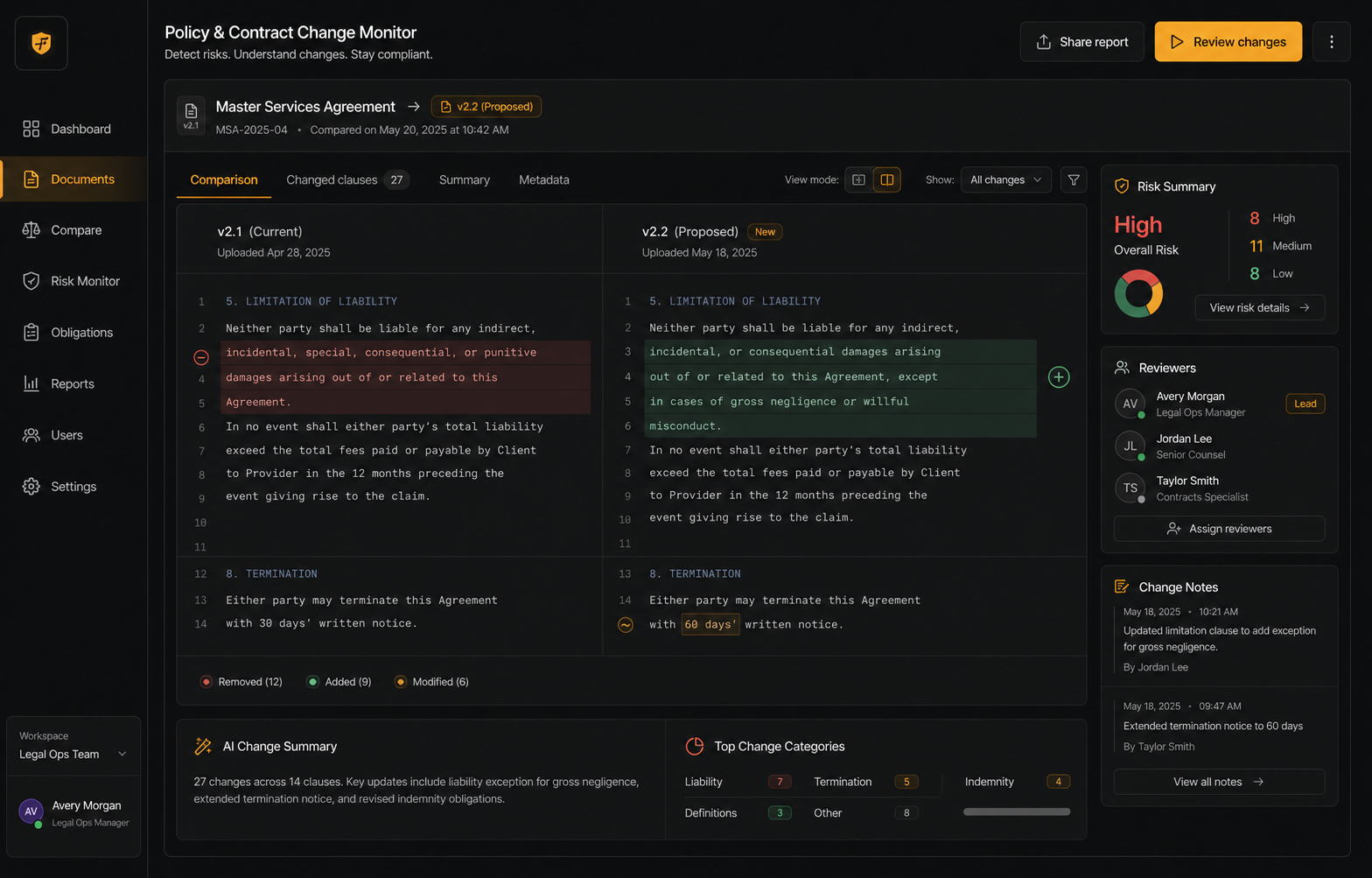Select unified view mode toggle
The width and height of the screenshot is (1372, 878).
click(x=858, y=179)
